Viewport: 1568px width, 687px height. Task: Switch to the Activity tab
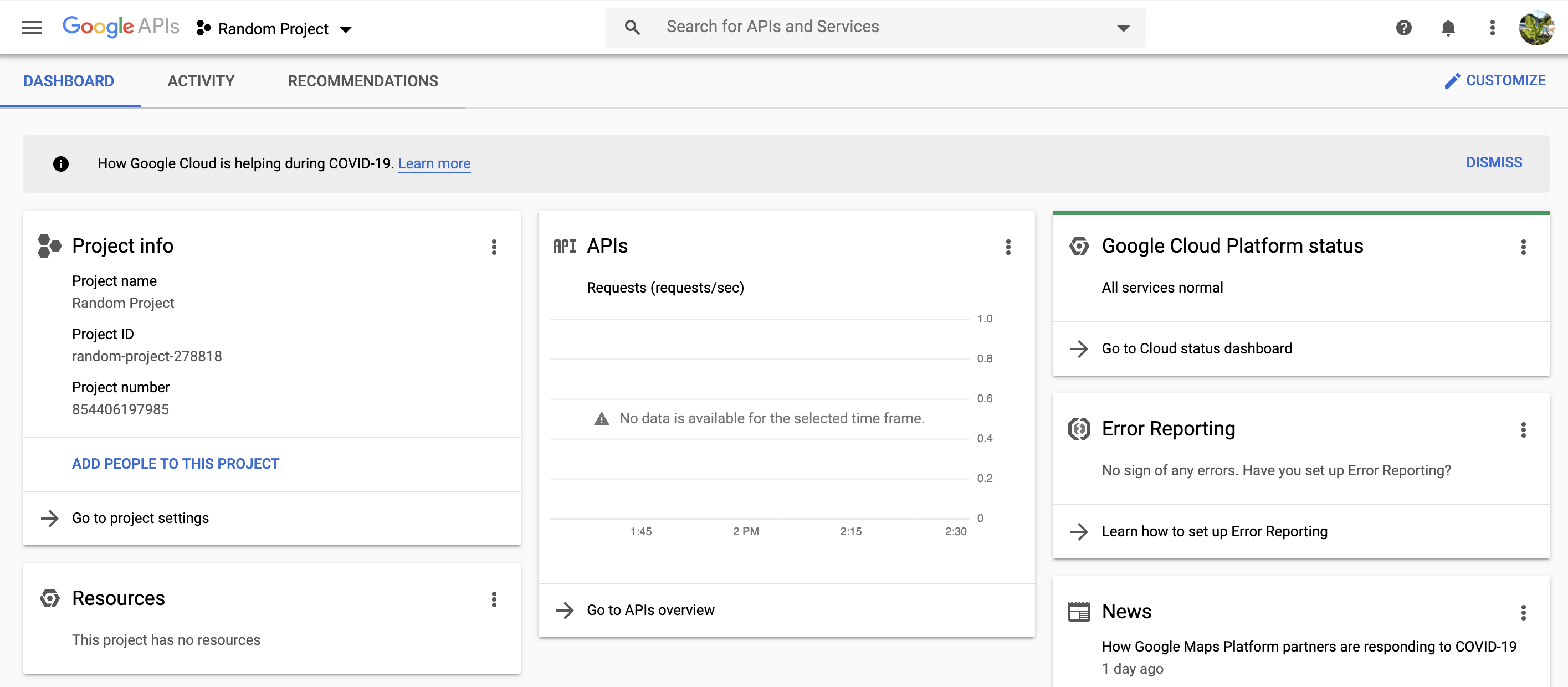pos(201,81)
